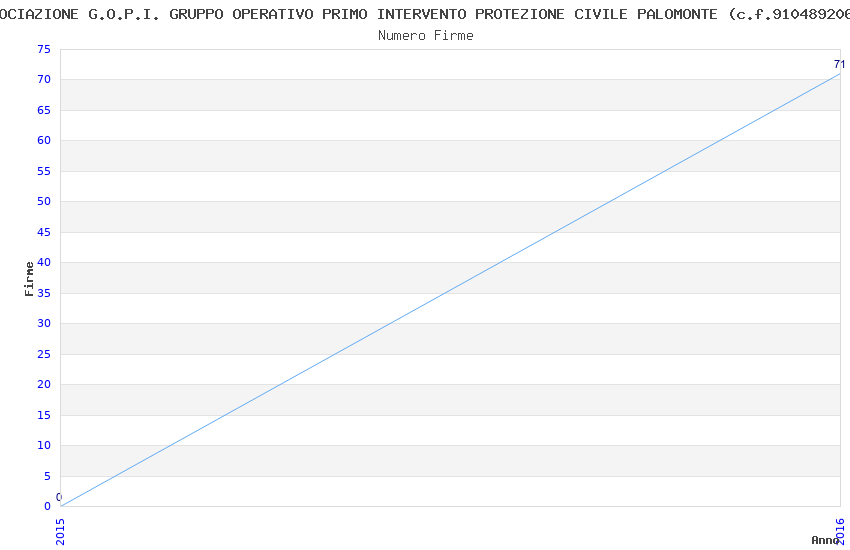The height and width of the screenshot is (550, 850).
Task: Click the y-axis tick value 25
Action: tap(44, 354)
